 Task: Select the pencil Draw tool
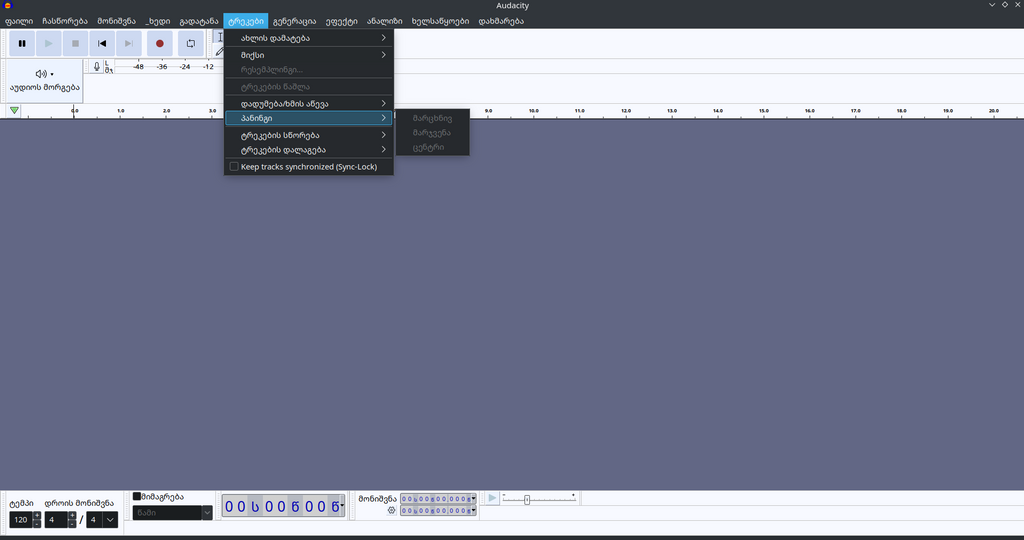click(219, 51)
